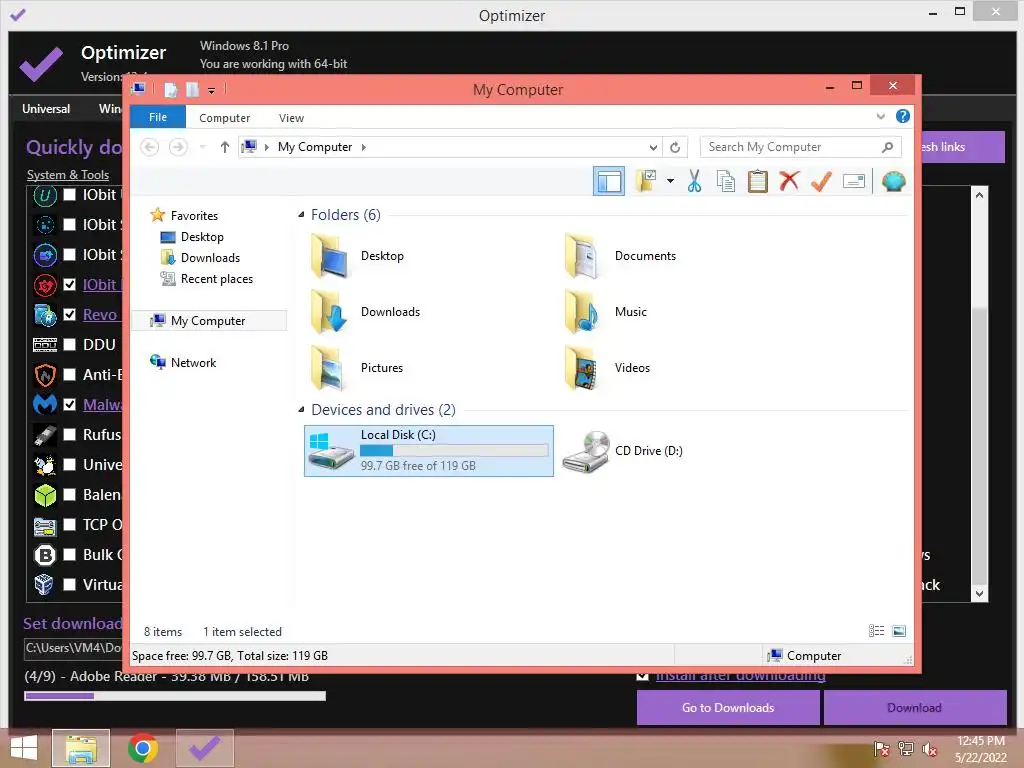Viewport: 1024px width, 768px height.
Task: Click the Copy icon in toolbar
Action: pyautogui.click(x=726, y=181)
